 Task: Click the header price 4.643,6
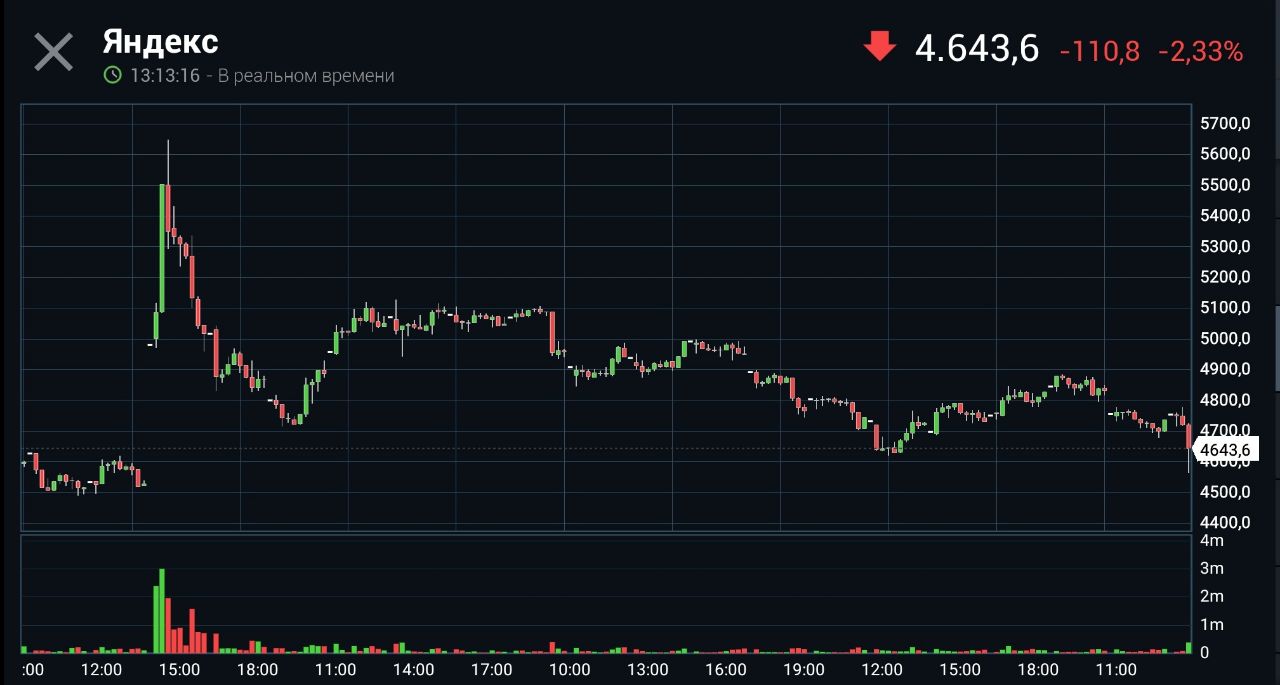coord(977,48)
